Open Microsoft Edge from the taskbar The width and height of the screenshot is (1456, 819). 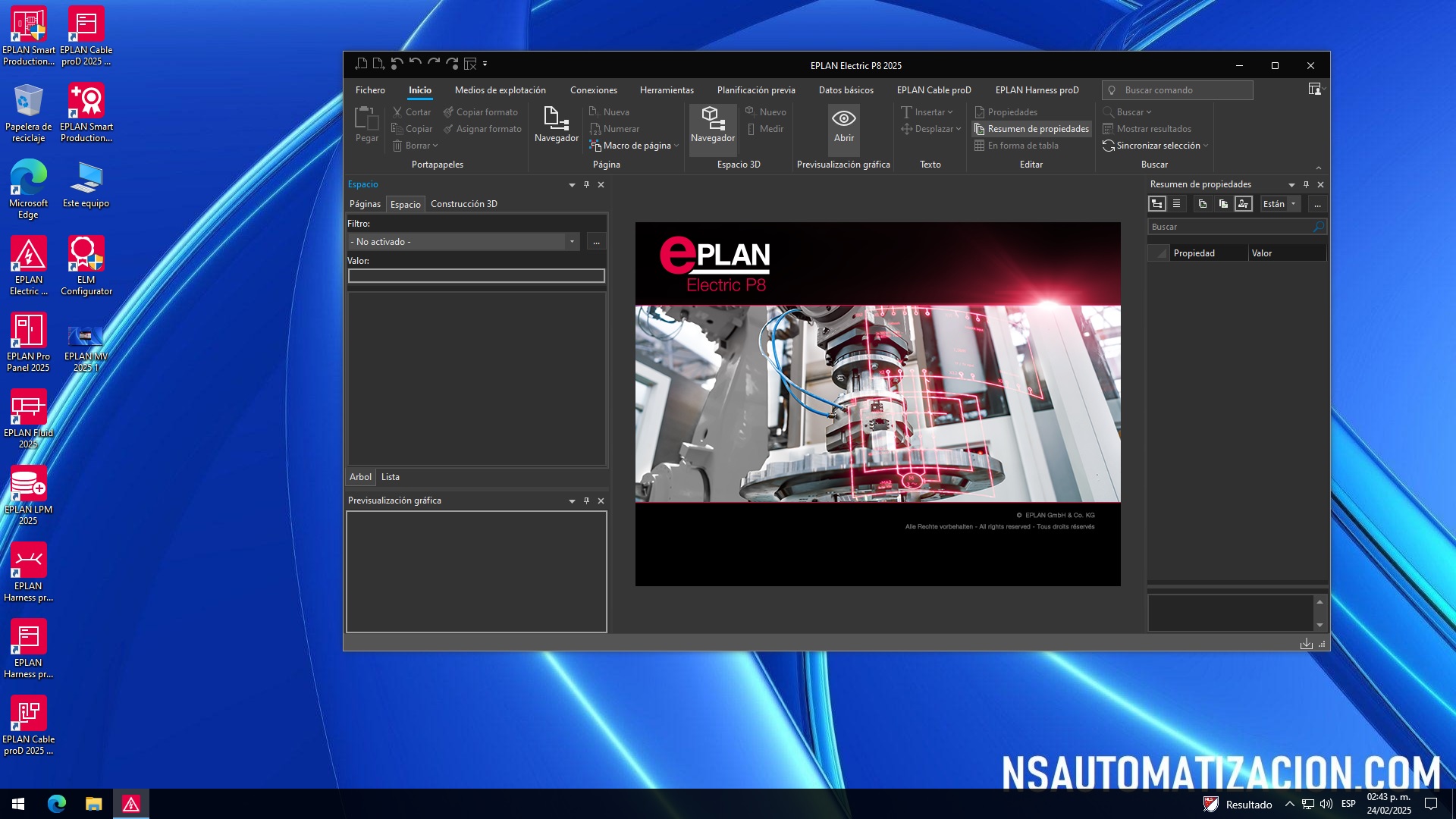pos(57,804)
